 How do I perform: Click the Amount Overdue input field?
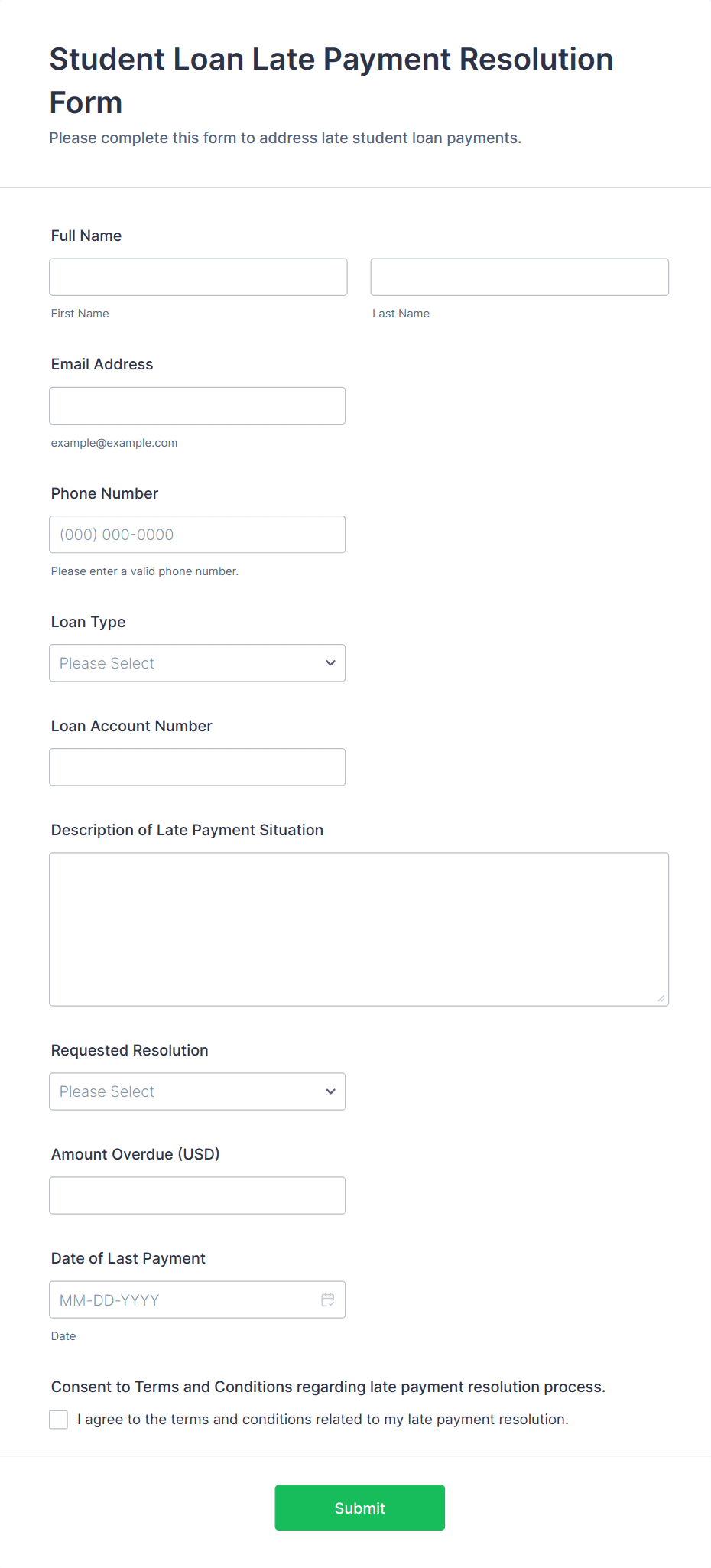196,1196
